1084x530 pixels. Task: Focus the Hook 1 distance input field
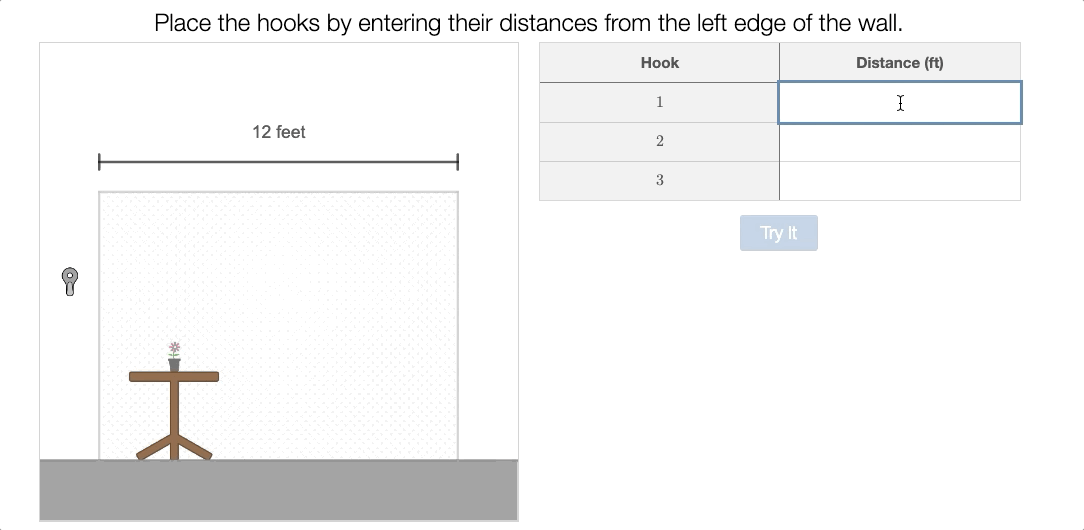tap(900, 103)
